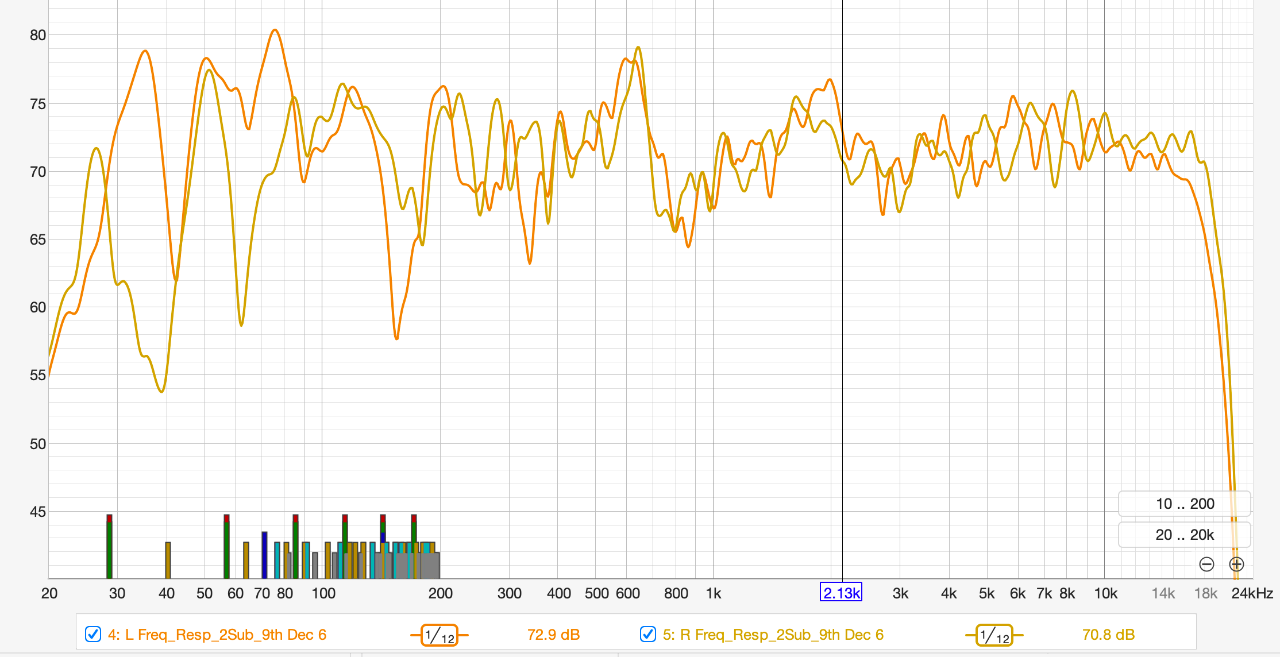Click the 1/12 smoothing icon for R trace

tap(993, 635)
